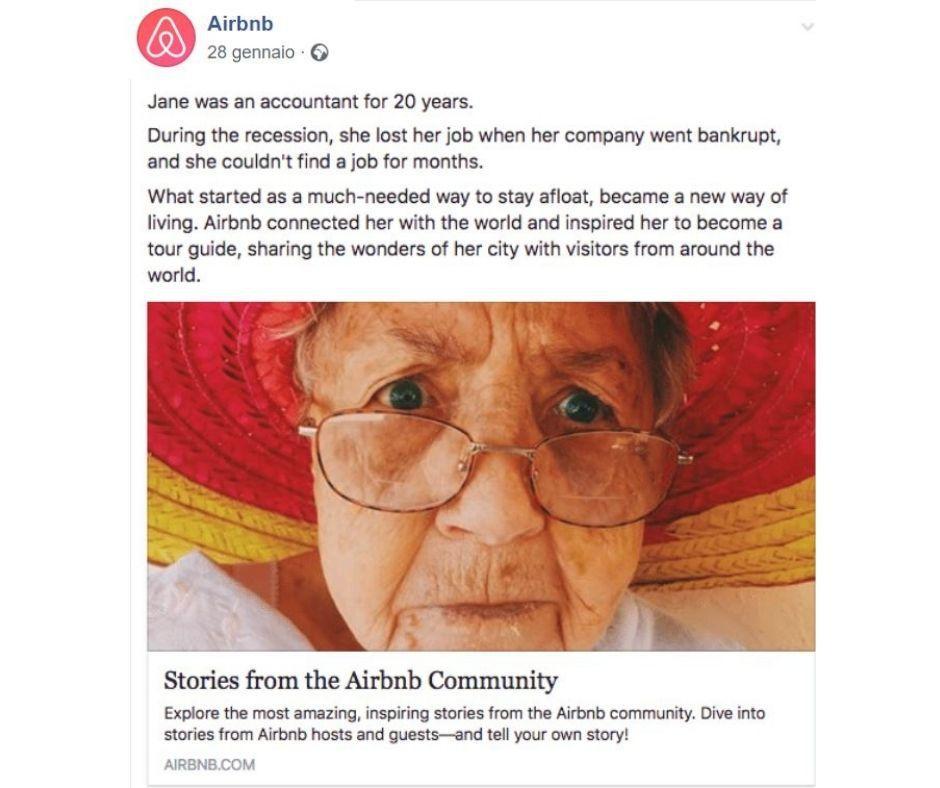This screenshot has height=788, width=940.
Task: Click "Stories from the Airbnb Community" headline
Action: click(360, 681)
